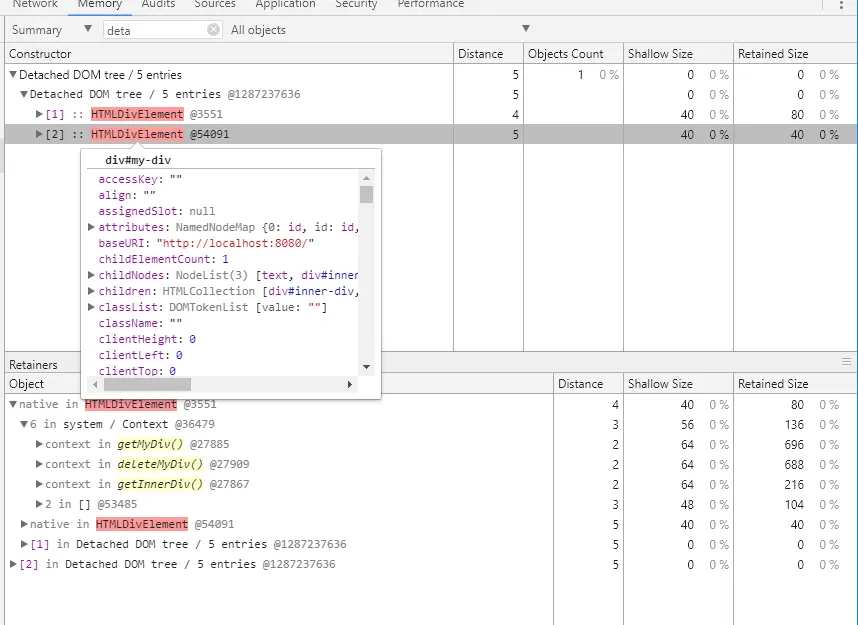Expand children HTMLCollection property
Screen dimensions: 858x625
coord(91,291)
